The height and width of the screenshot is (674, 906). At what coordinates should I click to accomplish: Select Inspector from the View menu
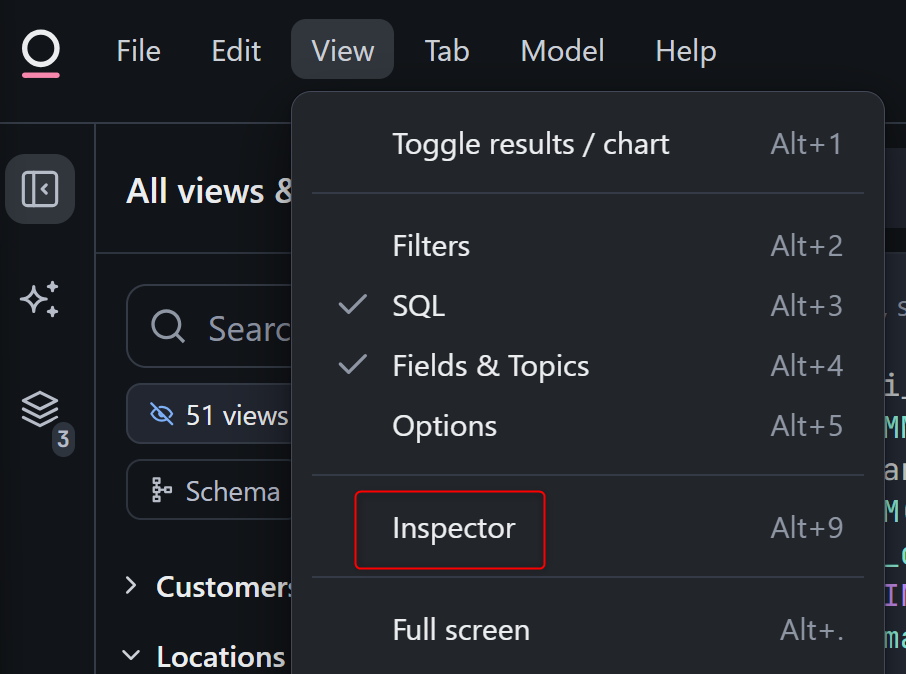pos(453,528)
